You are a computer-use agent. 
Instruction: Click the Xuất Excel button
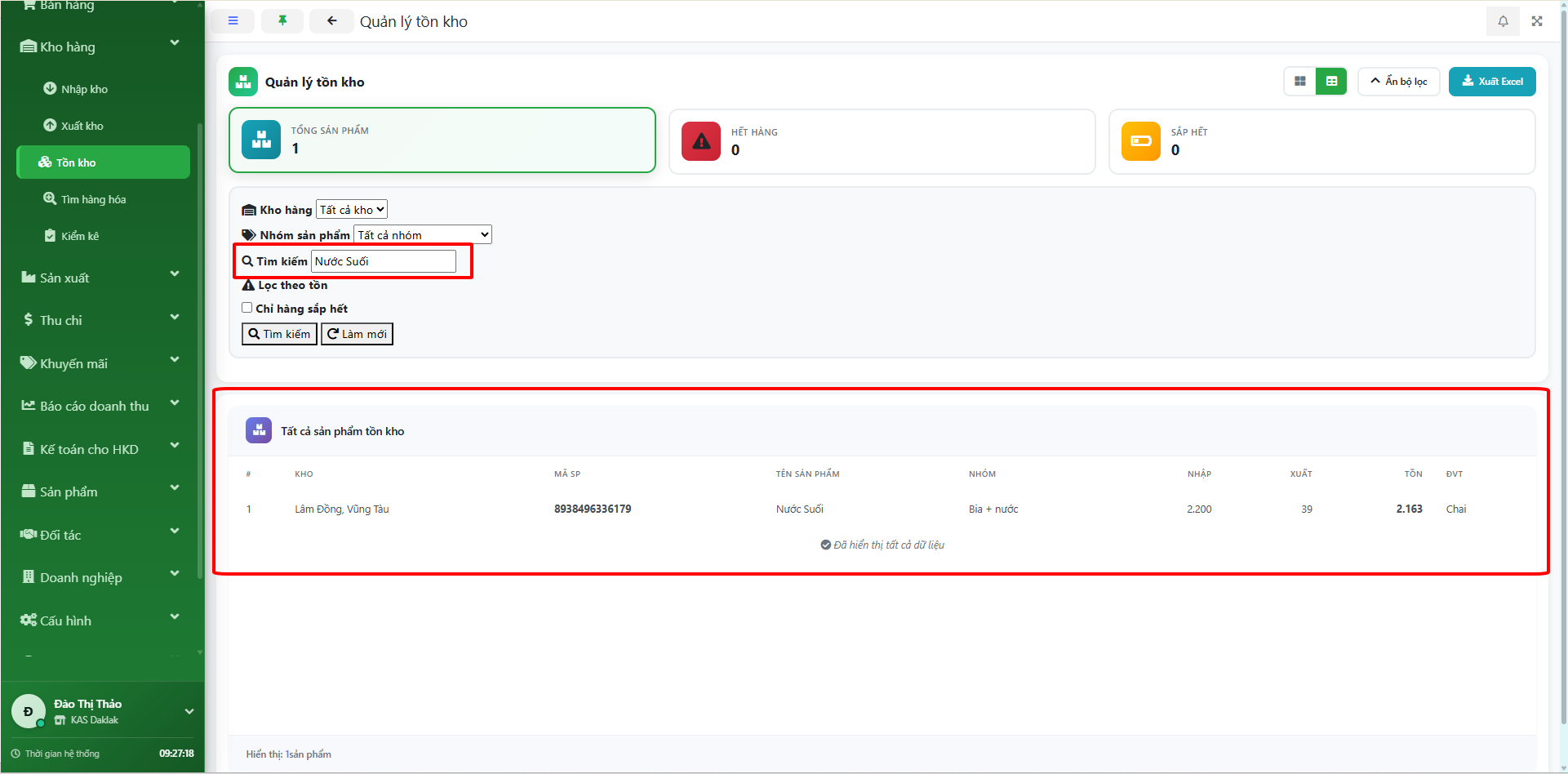pos(1491,82)
